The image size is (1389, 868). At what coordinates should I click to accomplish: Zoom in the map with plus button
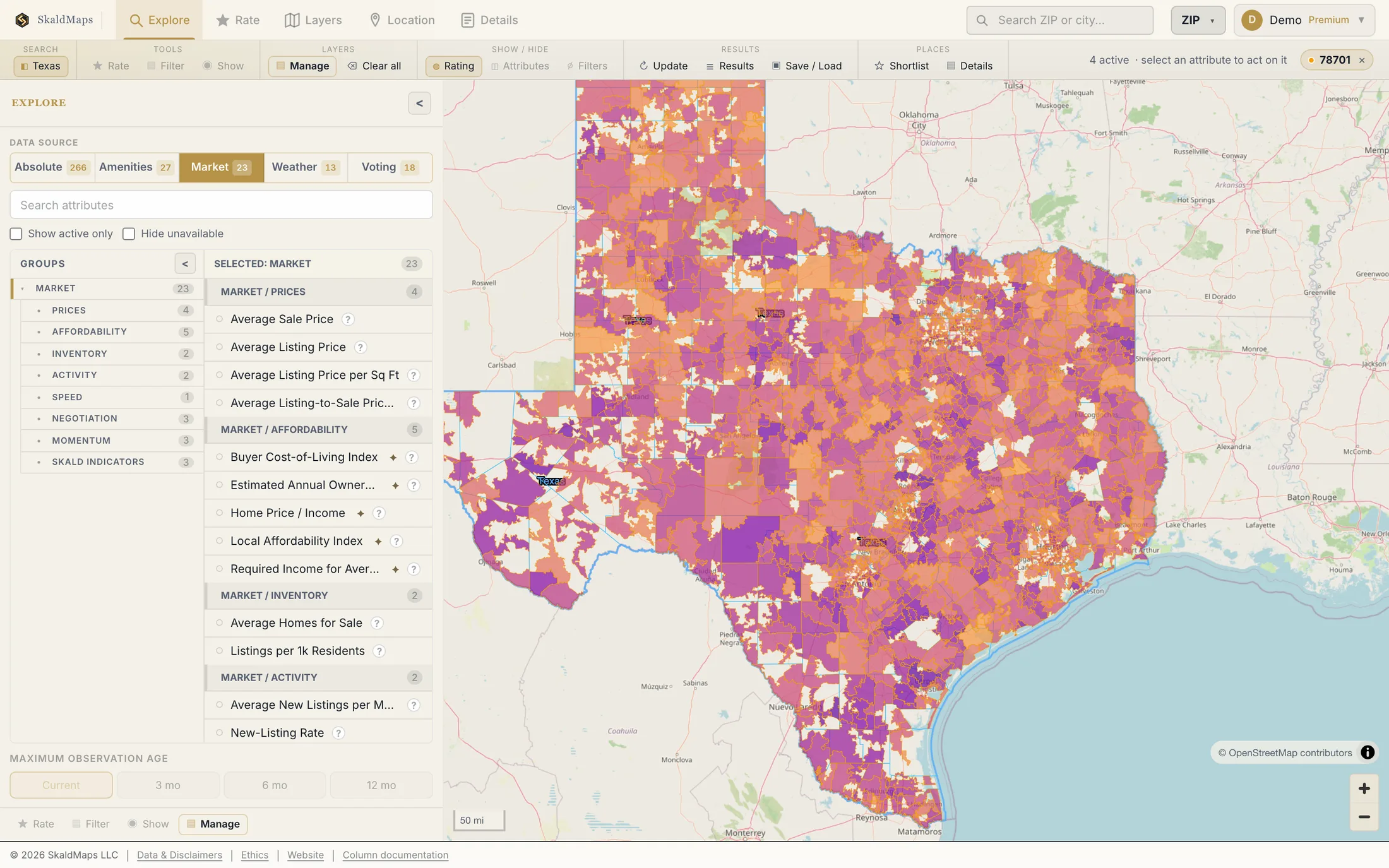(x=1364, y=788)
